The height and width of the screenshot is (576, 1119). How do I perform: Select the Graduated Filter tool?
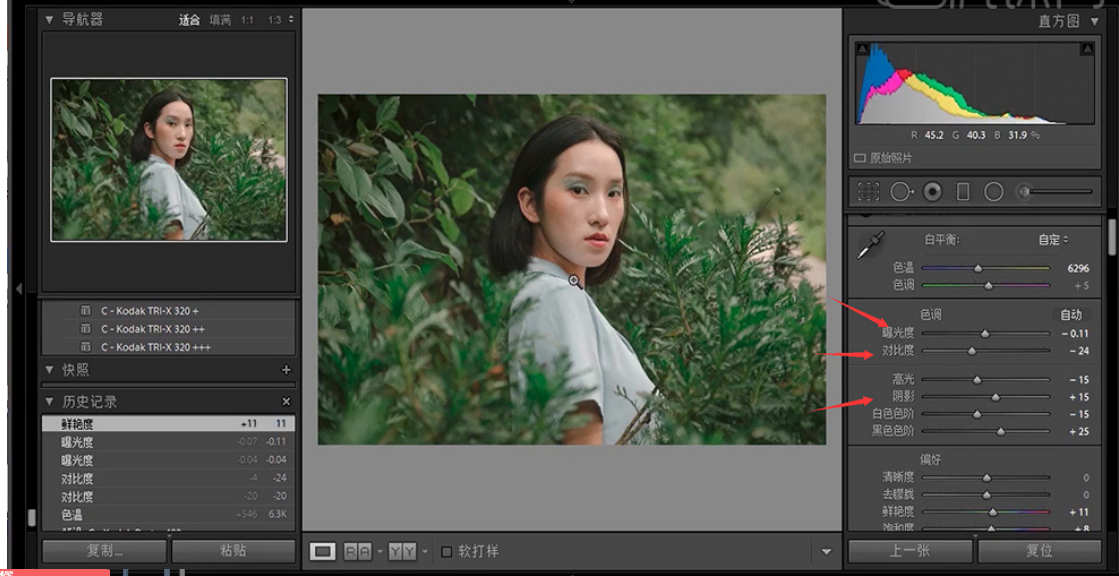coord(963,191)
